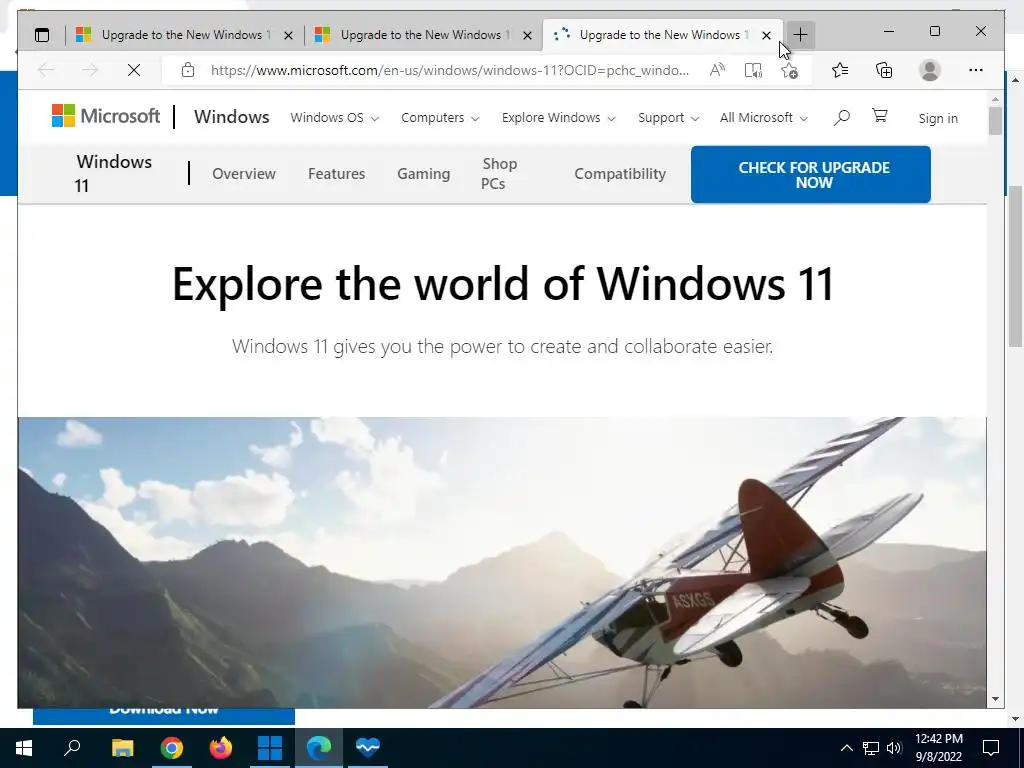Launch Google Chrome from taskbar
1024x768 pixels.
(172, 748)
